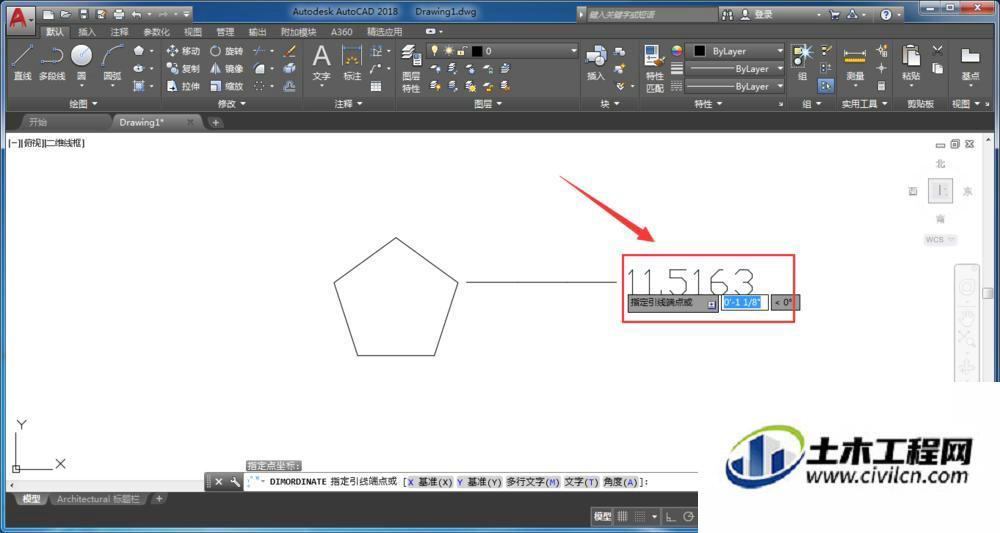Choose Text (文字 T) command option
The image size is (1000, 533).
[582, 482]
